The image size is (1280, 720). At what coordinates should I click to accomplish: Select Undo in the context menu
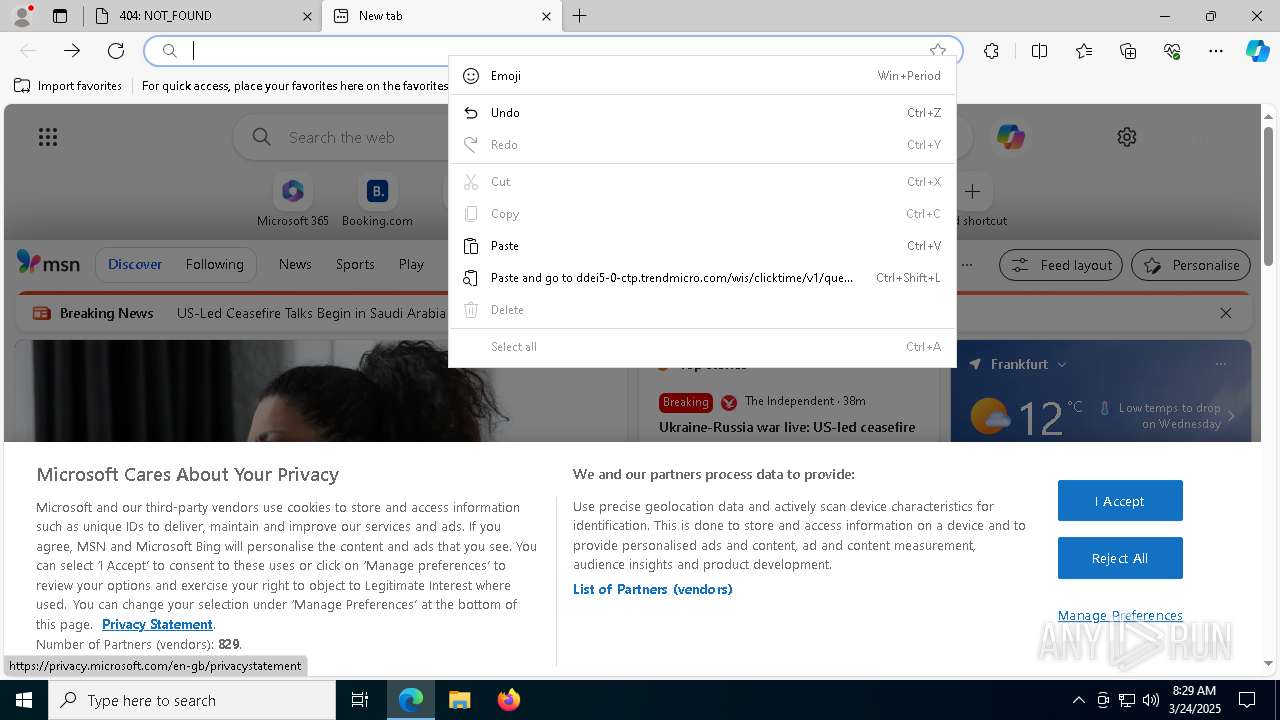tap(702, 113)
